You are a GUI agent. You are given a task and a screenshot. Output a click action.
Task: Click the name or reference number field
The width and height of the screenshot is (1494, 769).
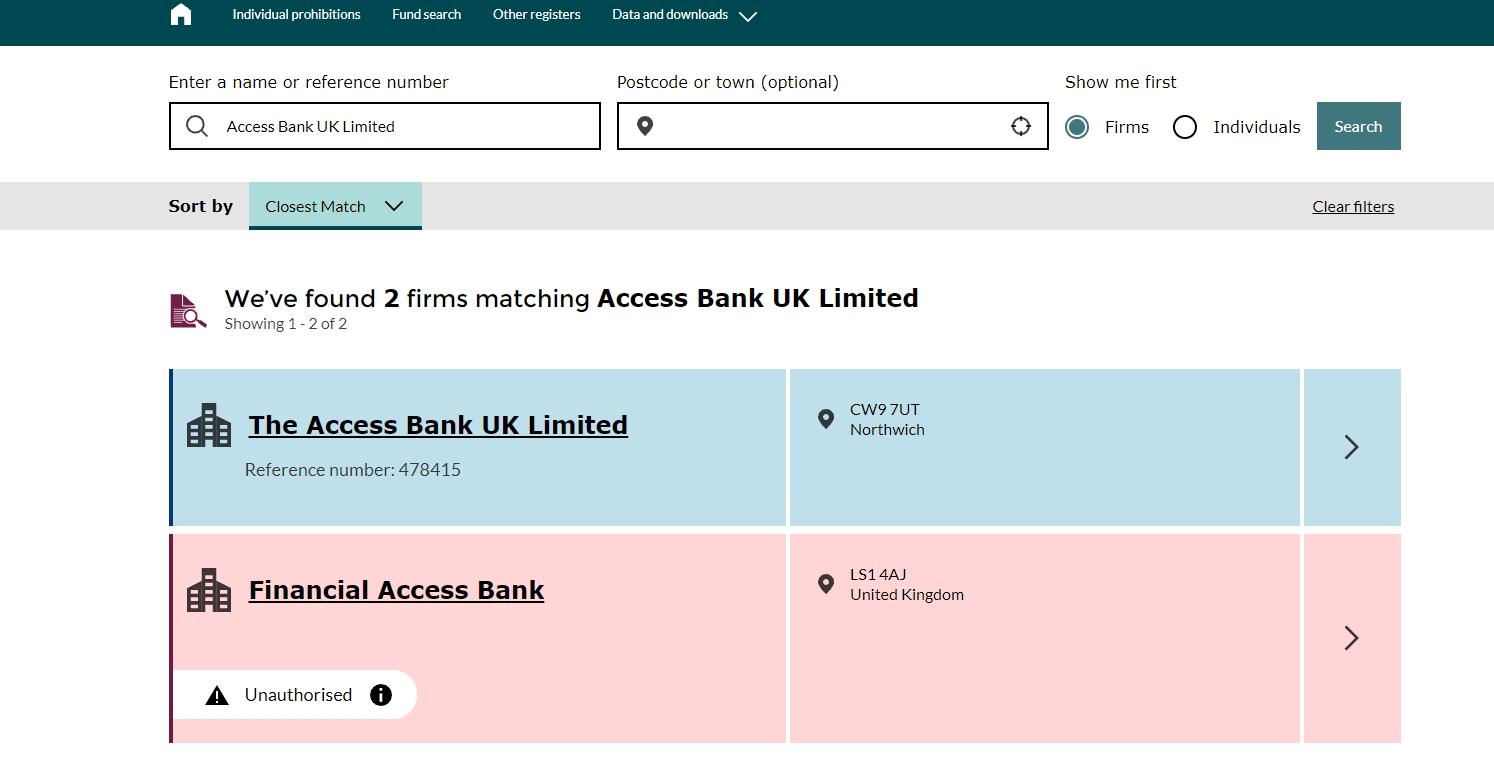tap(385, 126)
